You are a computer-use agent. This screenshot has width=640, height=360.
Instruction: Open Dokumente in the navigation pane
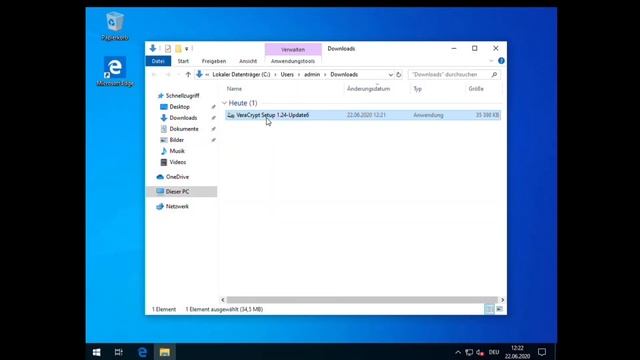coord(184,129)
